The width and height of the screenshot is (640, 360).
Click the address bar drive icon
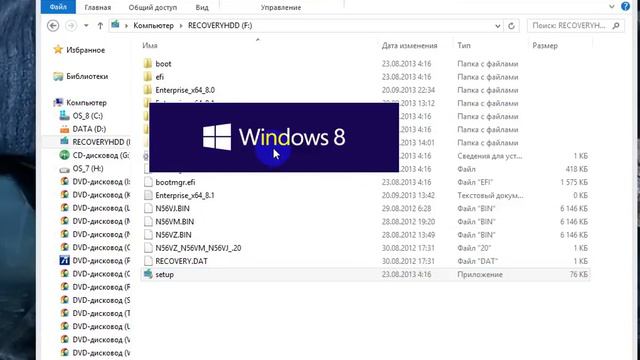[116, 25]
